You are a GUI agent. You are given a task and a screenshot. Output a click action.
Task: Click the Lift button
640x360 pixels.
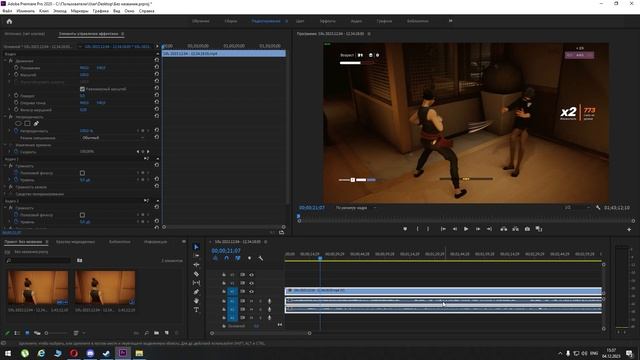tap(504, 229)
